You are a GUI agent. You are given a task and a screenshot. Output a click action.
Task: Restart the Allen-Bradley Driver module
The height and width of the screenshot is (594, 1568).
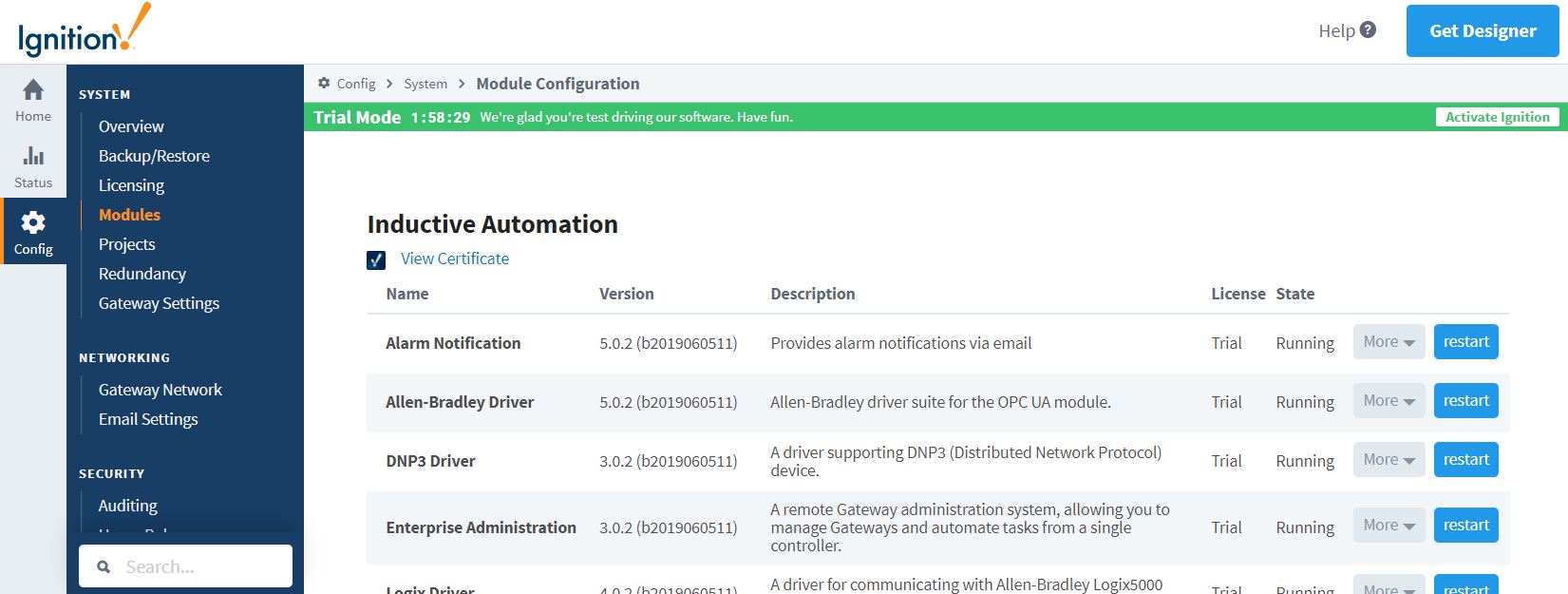click(x=1465, y=401)
